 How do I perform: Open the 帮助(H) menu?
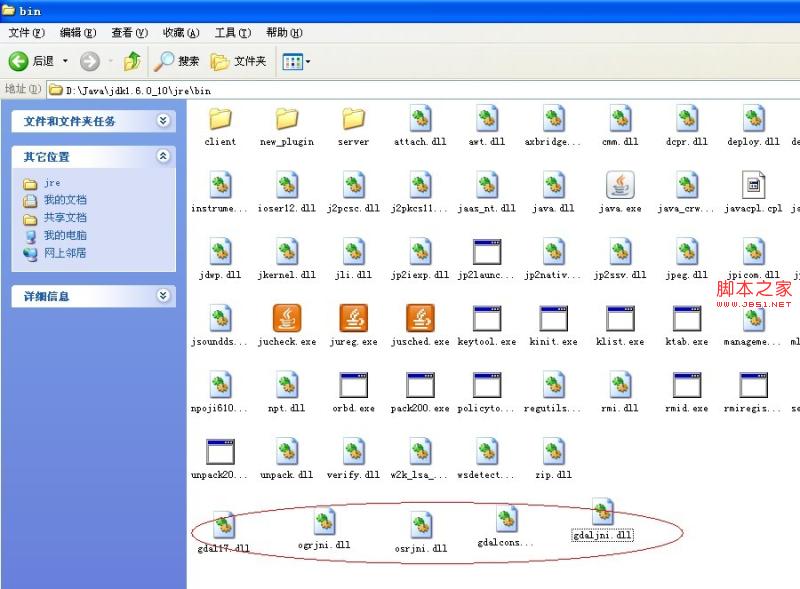(x=284, y=33)
